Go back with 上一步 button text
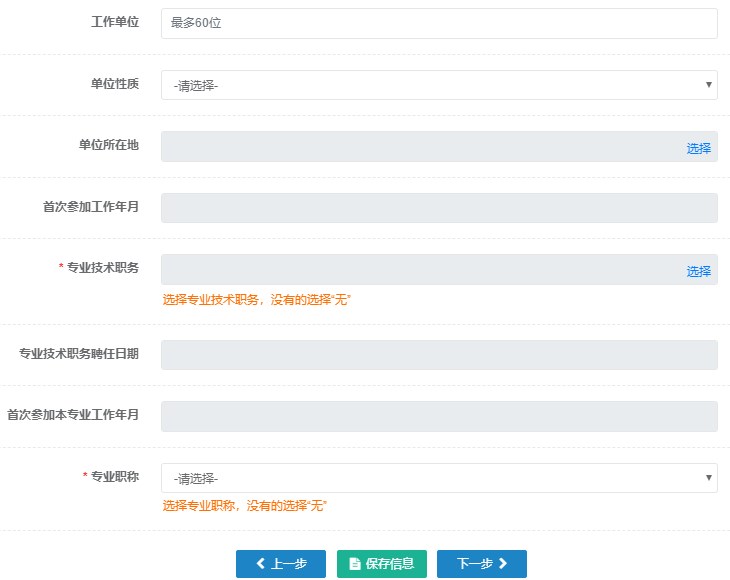 tap(288, 564)
